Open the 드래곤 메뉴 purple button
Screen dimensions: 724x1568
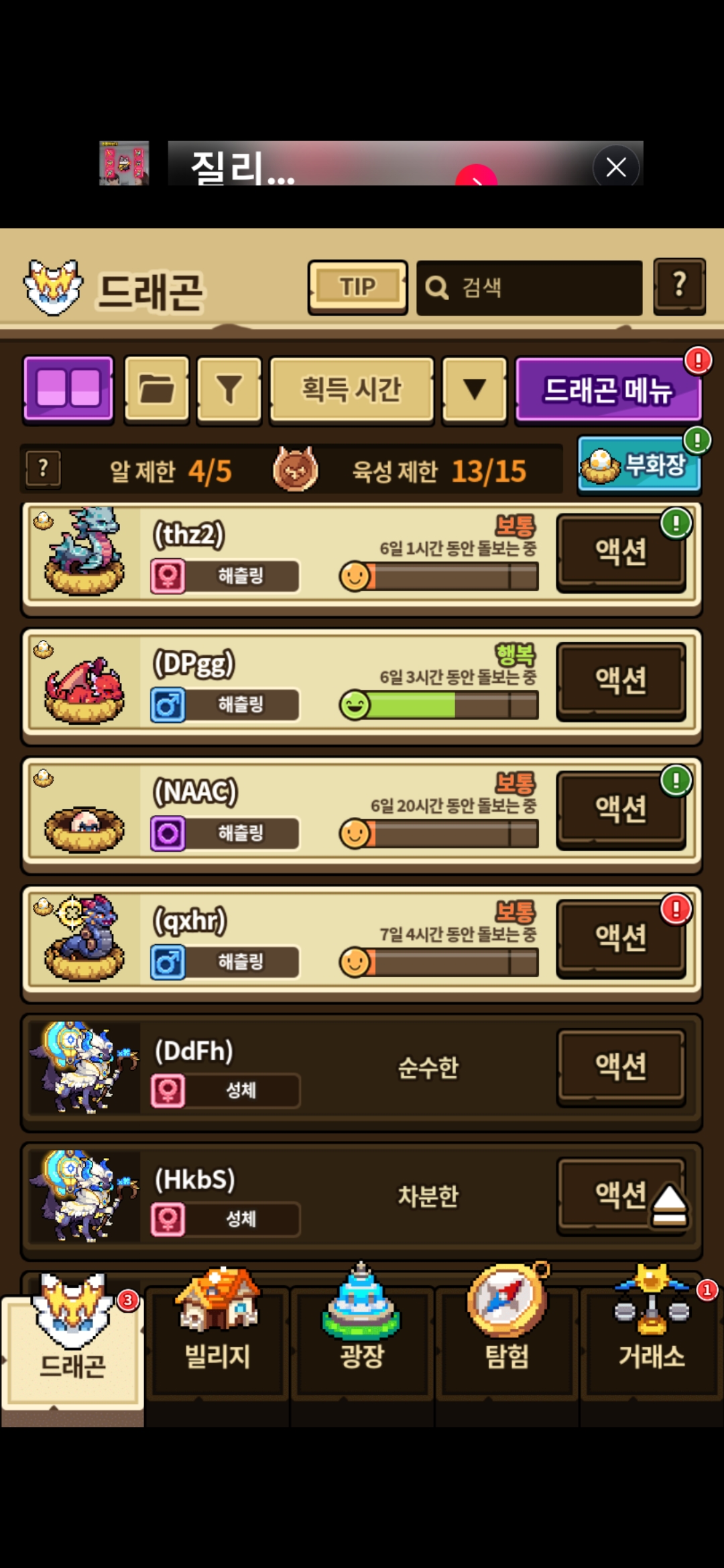tap(608, 390)
